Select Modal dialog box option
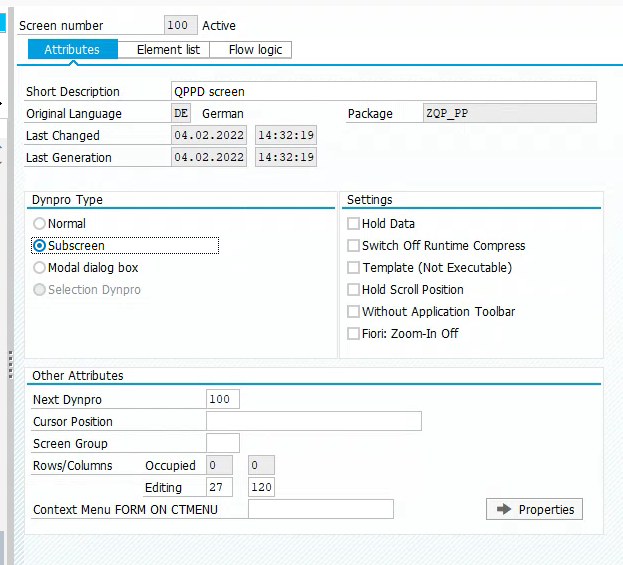Screen dimensions: 623x565 click(40, 268)
